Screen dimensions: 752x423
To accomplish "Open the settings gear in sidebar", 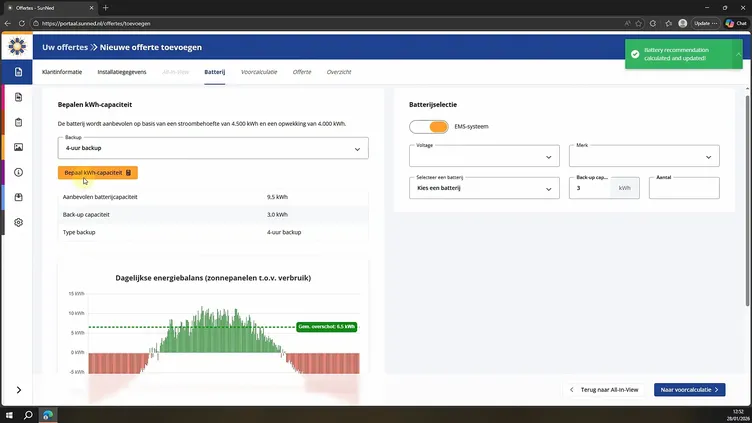I will click(18, 222).
